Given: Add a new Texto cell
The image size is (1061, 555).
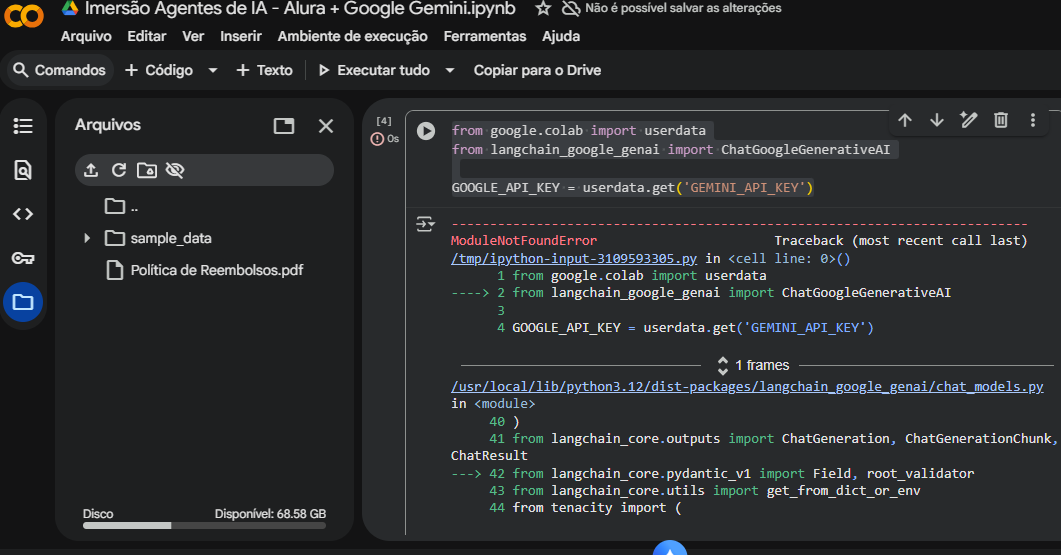Looking at the screenshot, I should 264,70.
